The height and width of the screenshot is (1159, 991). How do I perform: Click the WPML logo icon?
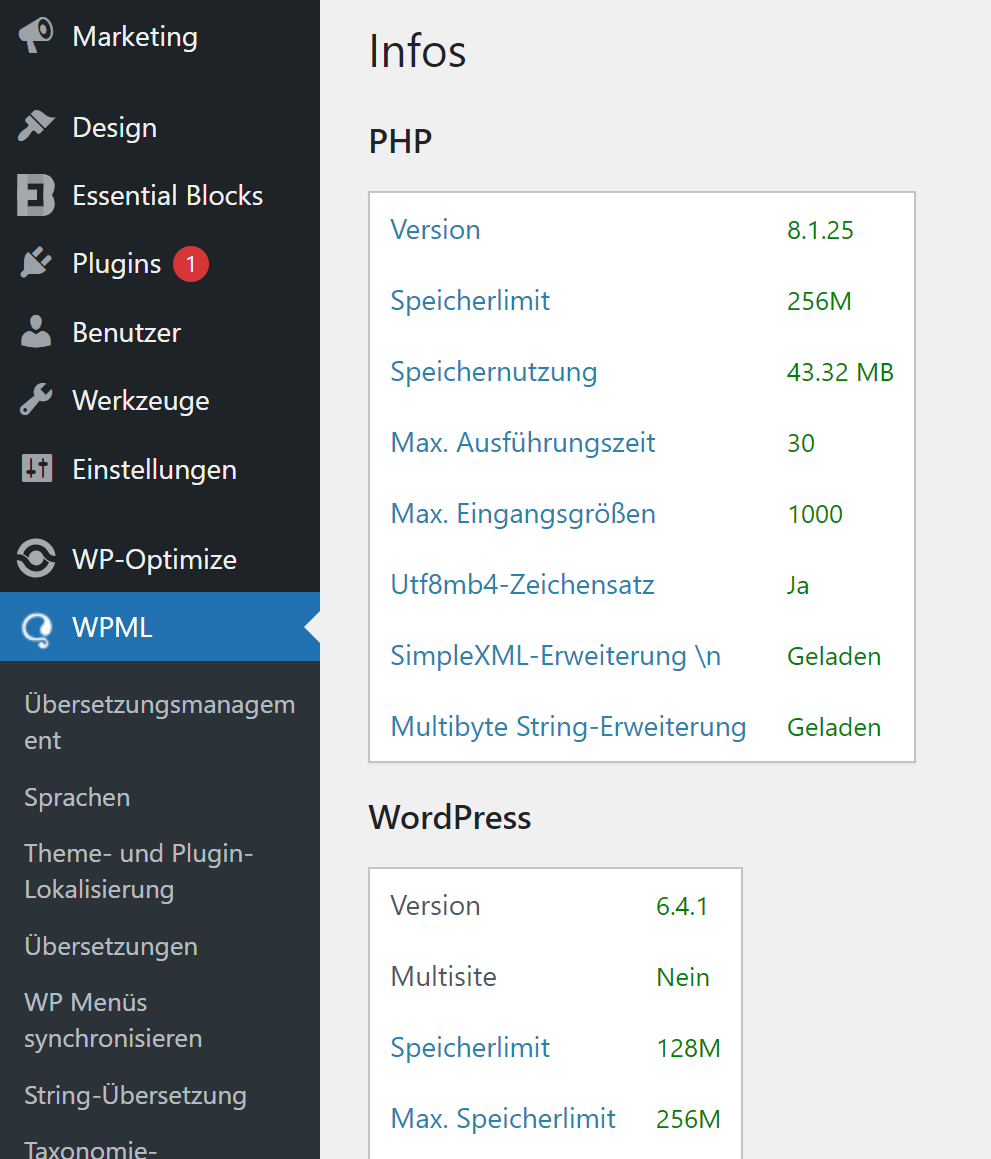(x=36, y=628)
